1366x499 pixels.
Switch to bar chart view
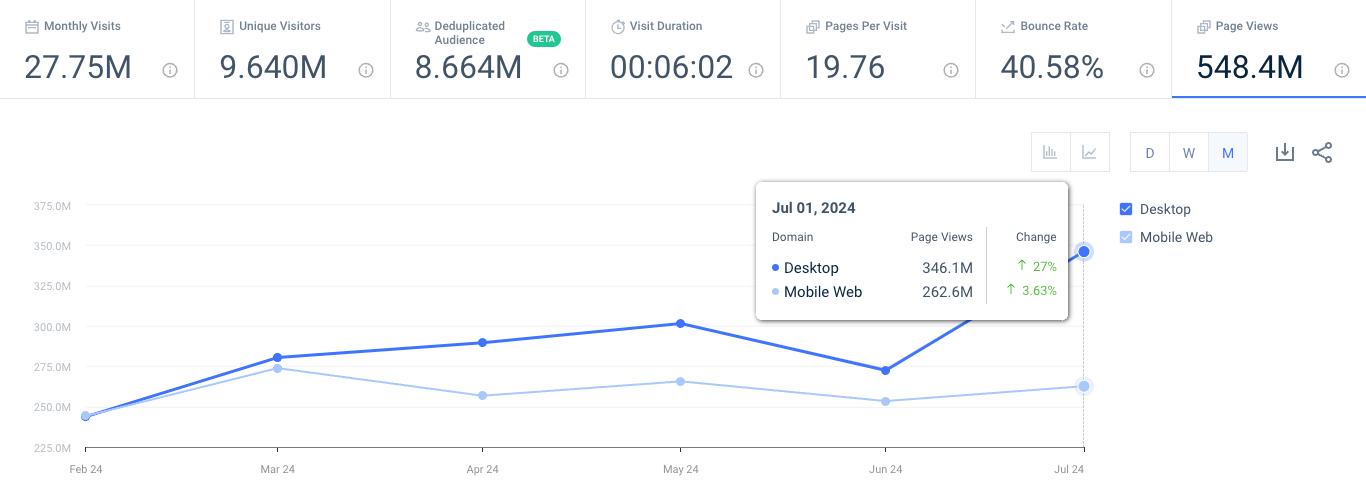click(1050, 153)
